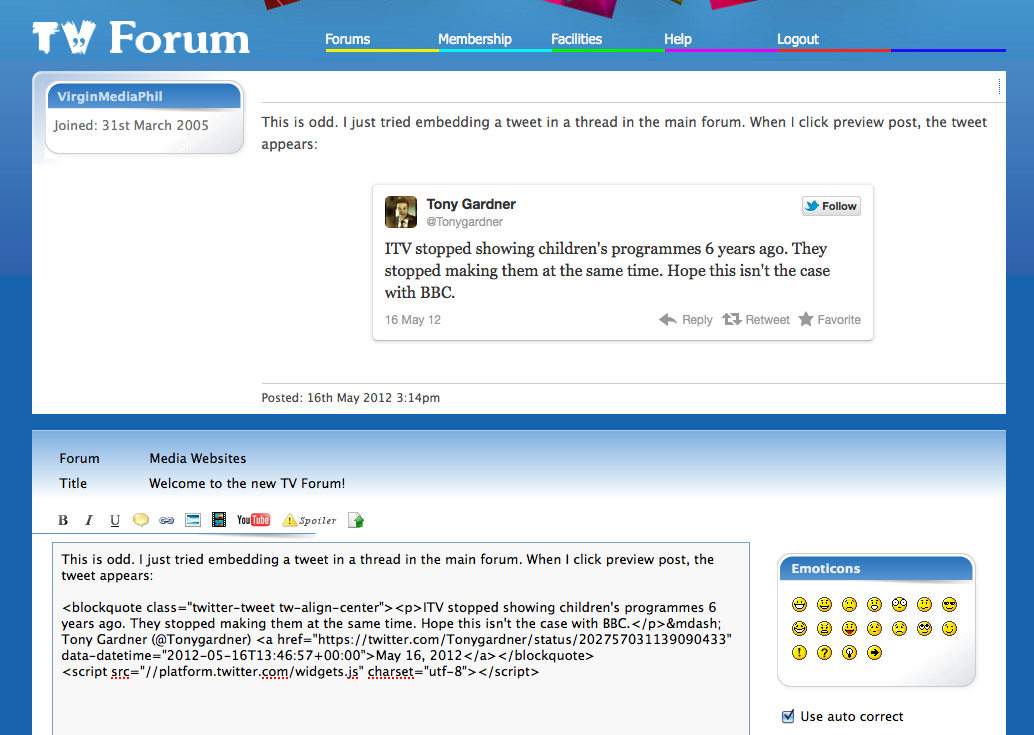Insert the blushing embarrassed emoticon

pyautogui.click(x=874, y=628)
